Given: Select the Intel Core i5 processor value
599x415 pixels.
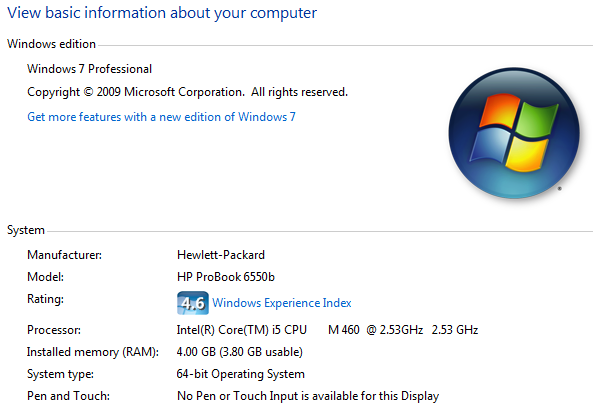Looking at the screenshot, I should 327,330.
